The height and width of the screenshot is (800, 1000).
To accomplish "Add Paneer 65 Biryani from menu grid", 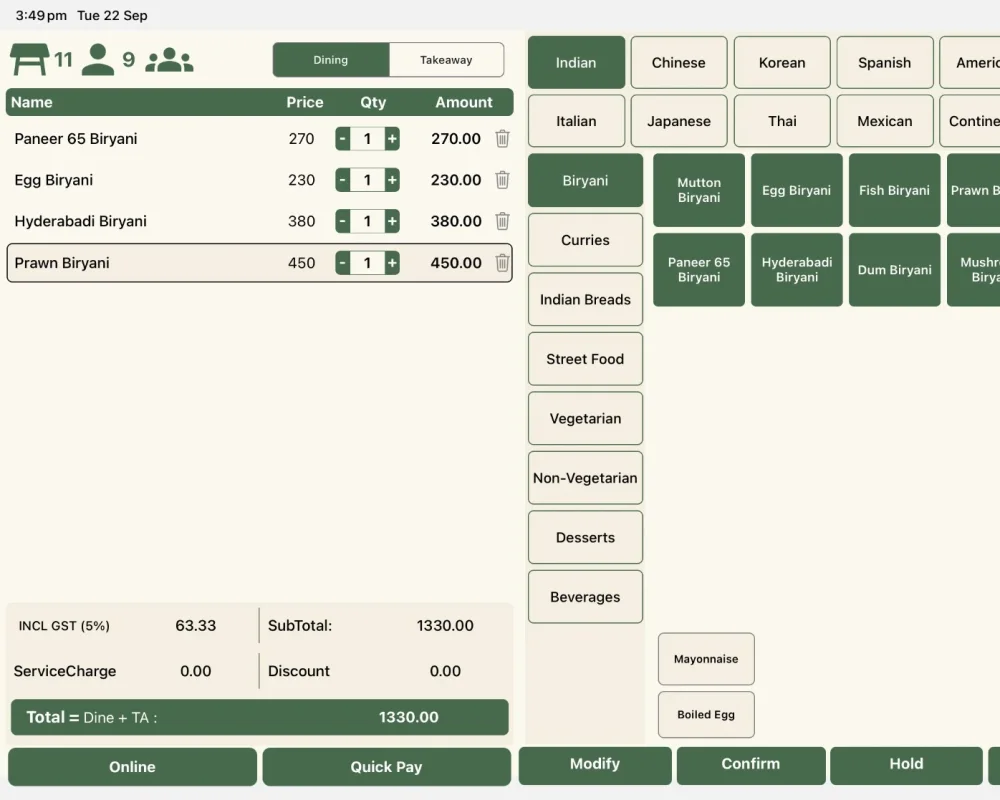I will pyautogui.click(x=699, y=270).
